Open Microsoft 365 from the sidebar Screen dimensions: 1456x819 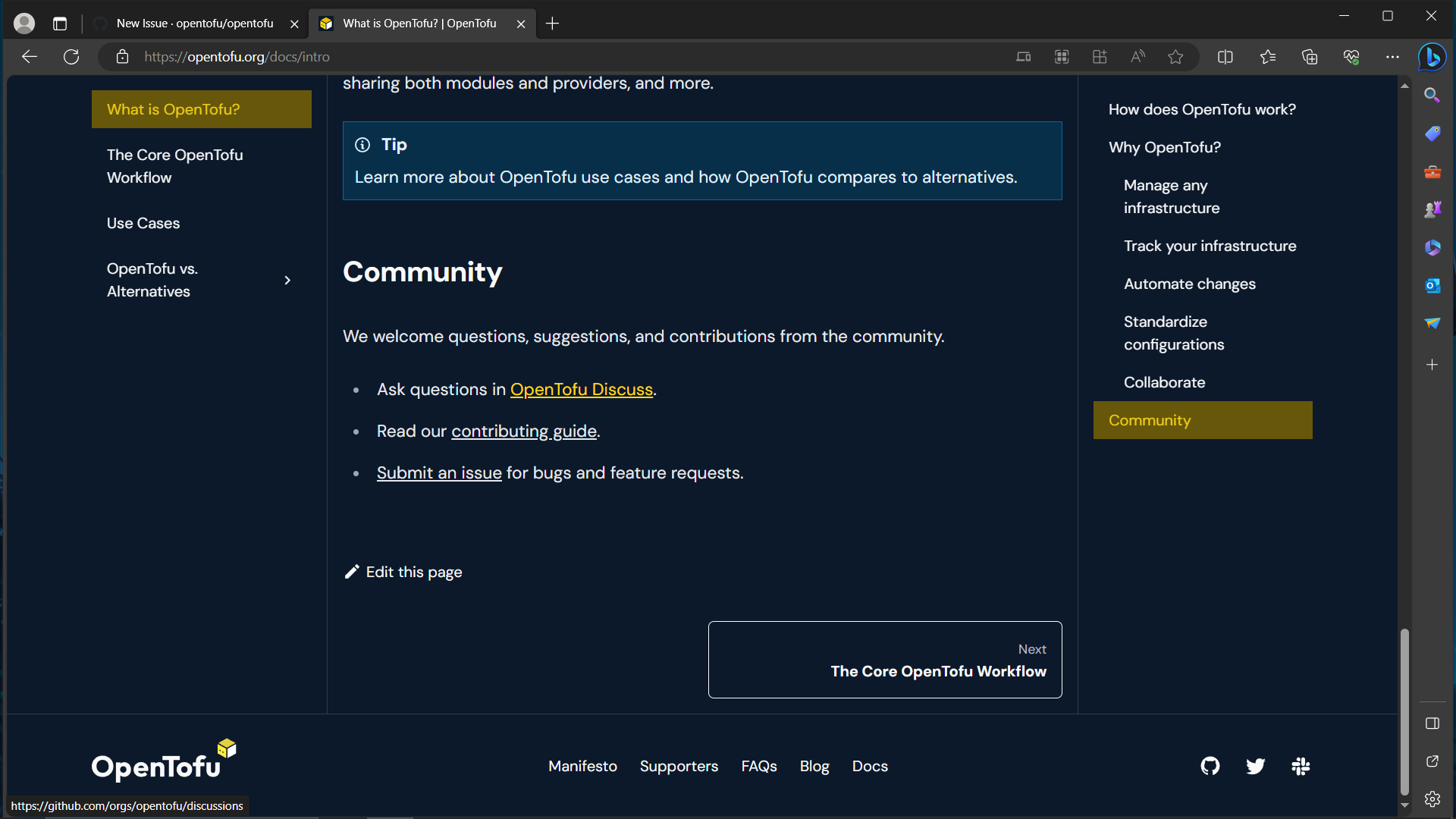[1432, 247]
